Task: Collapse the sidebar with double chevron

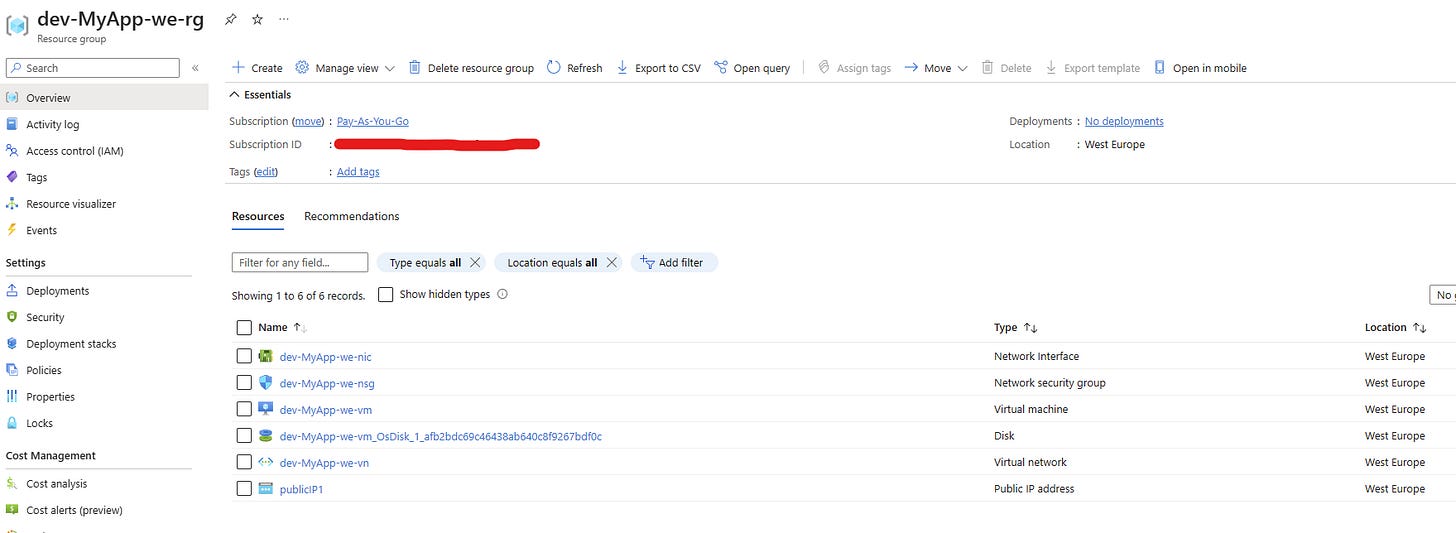Action: pyautogui.click(x=195, y=68)
